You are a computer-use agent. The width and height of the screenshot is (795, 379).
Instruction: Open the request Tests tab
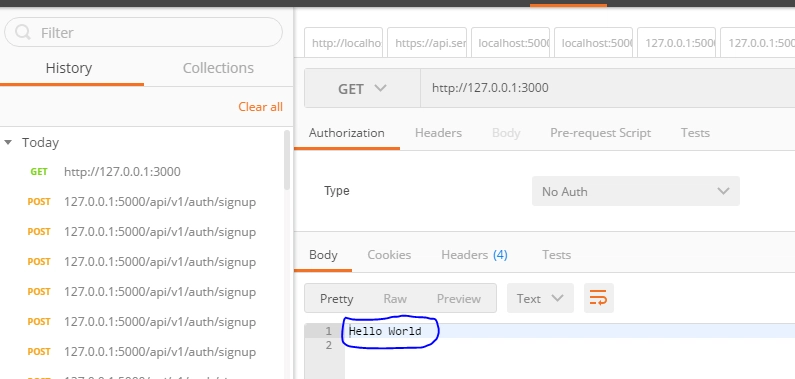point(695,133)
